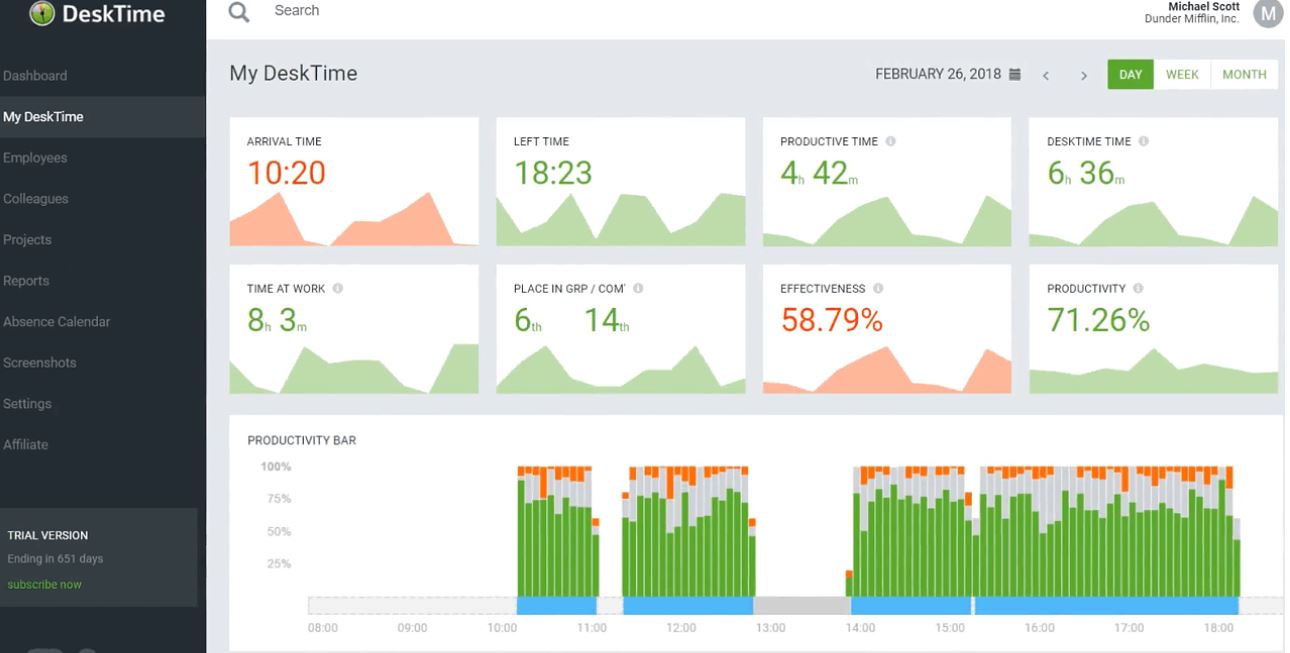This screenshot has height=653, width=1290.
Task: Click Productive Time 4h 42m value
Action: point(819,173)
